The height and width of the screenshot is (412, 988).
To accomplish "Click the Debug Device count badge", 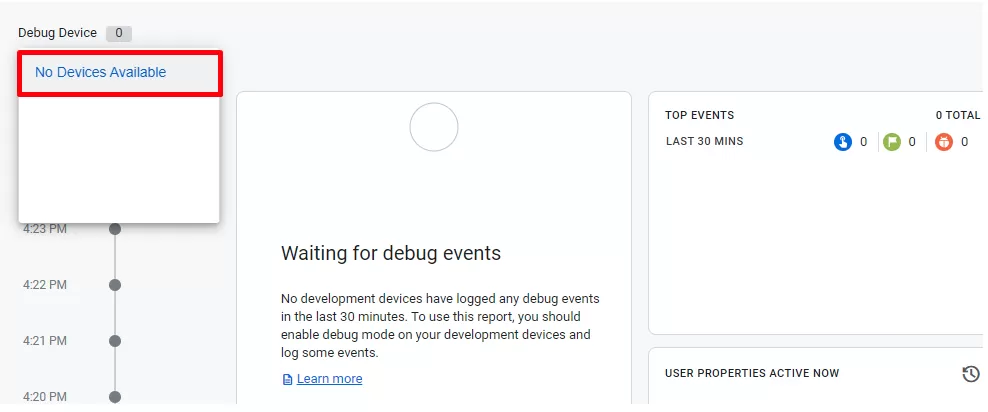I will point(118,33).
